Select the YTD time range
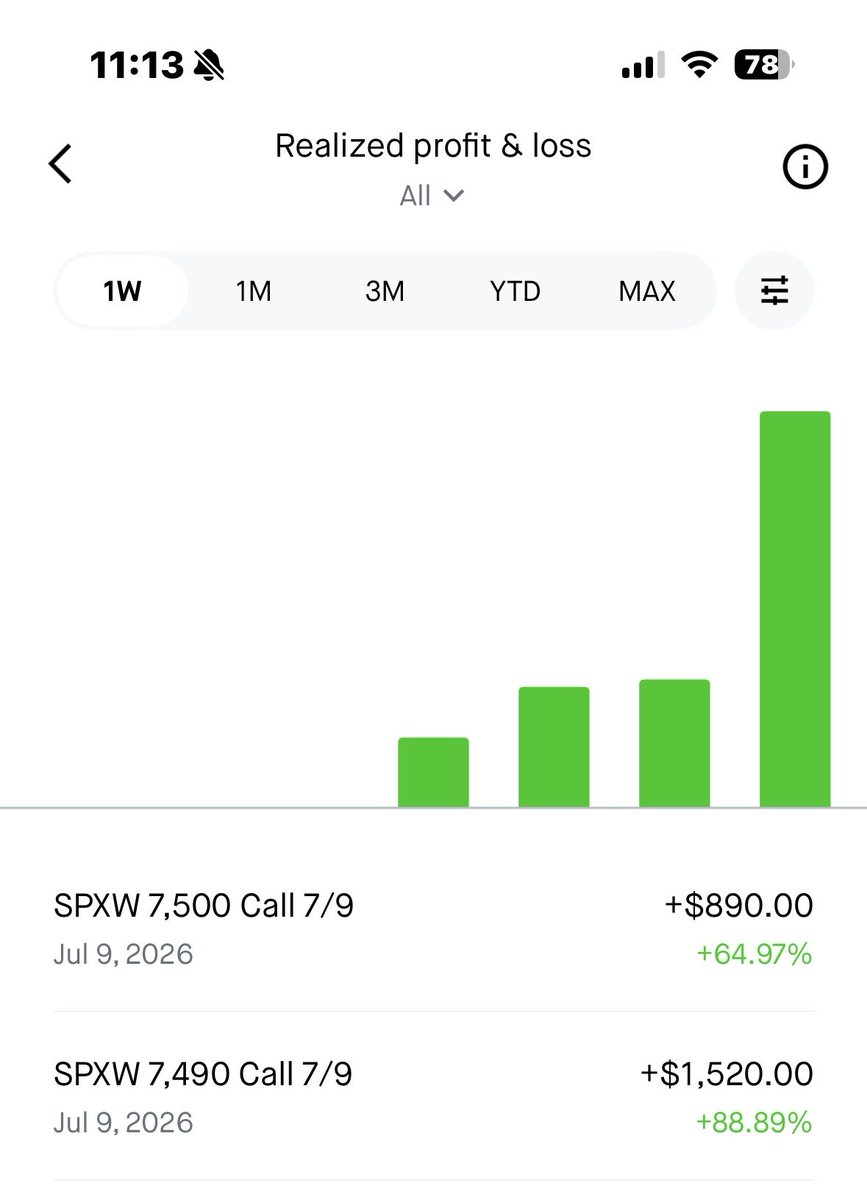Viewport: 867px width, 1200px height. [x=515, y=291]
